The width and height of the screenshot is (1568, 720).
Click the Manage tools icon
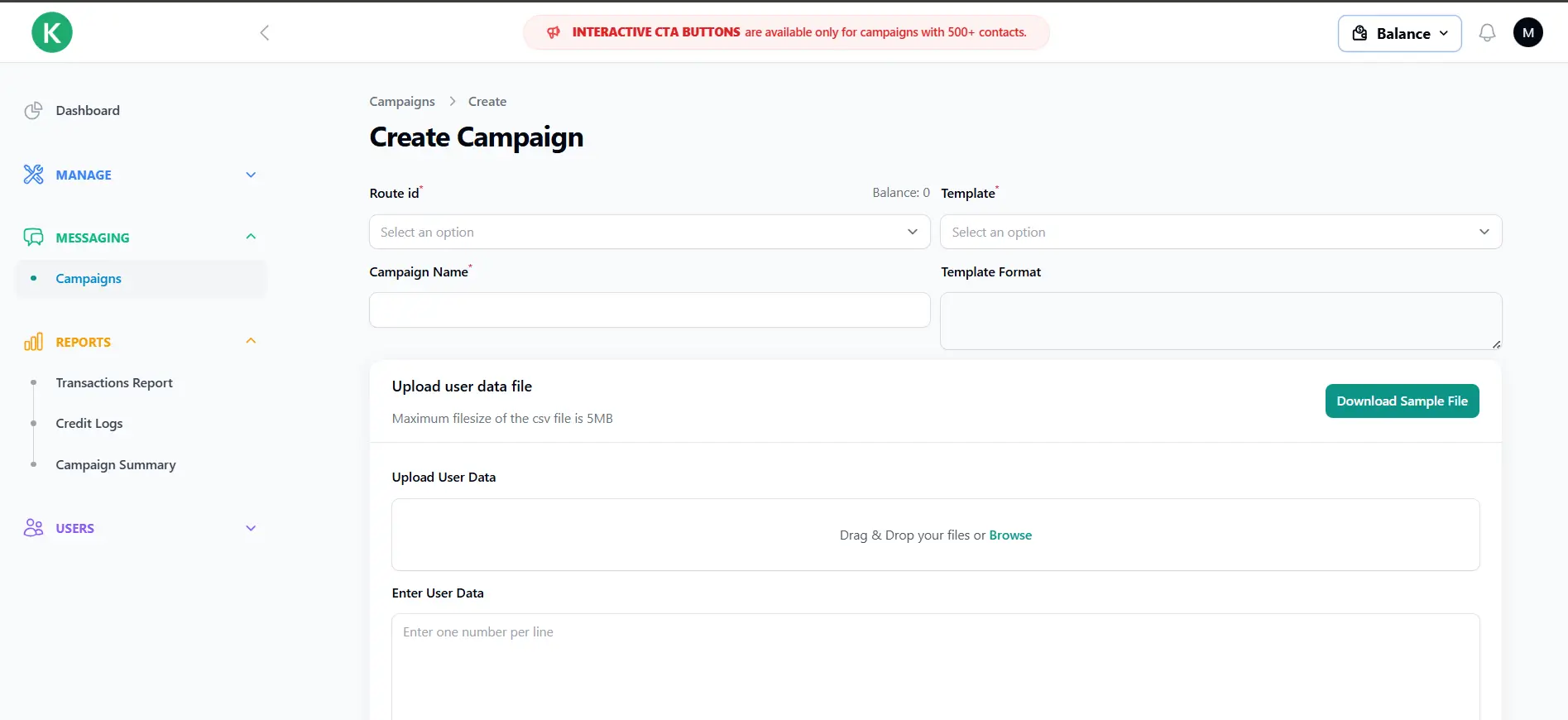tap(33, 175)
